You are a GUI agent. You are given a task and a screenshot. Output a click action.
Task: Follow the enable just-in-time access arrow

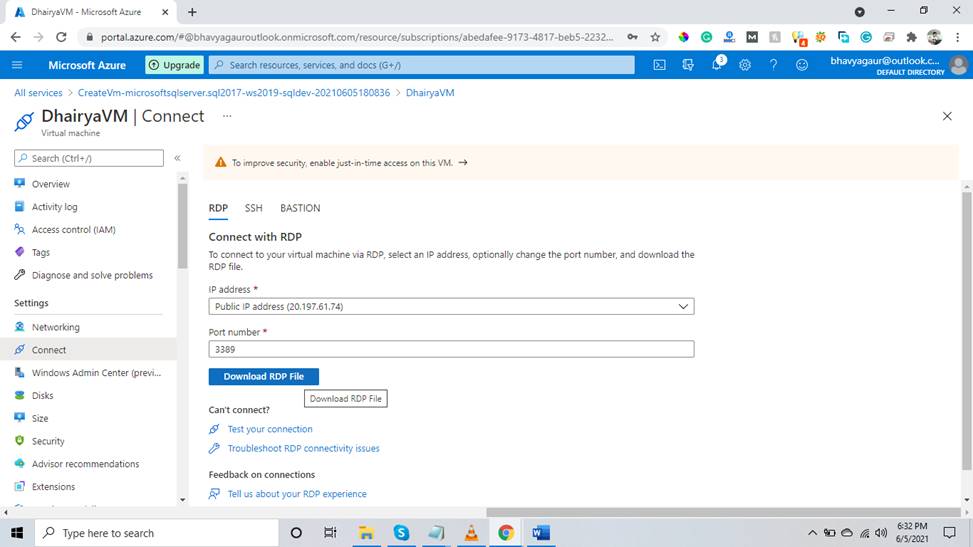[x=463, y=163]
